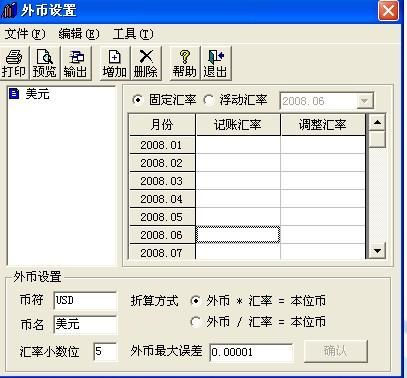Add a new currency with 增加
The image size is (407, 378).
pyautogui.click(x=114, y=63)
